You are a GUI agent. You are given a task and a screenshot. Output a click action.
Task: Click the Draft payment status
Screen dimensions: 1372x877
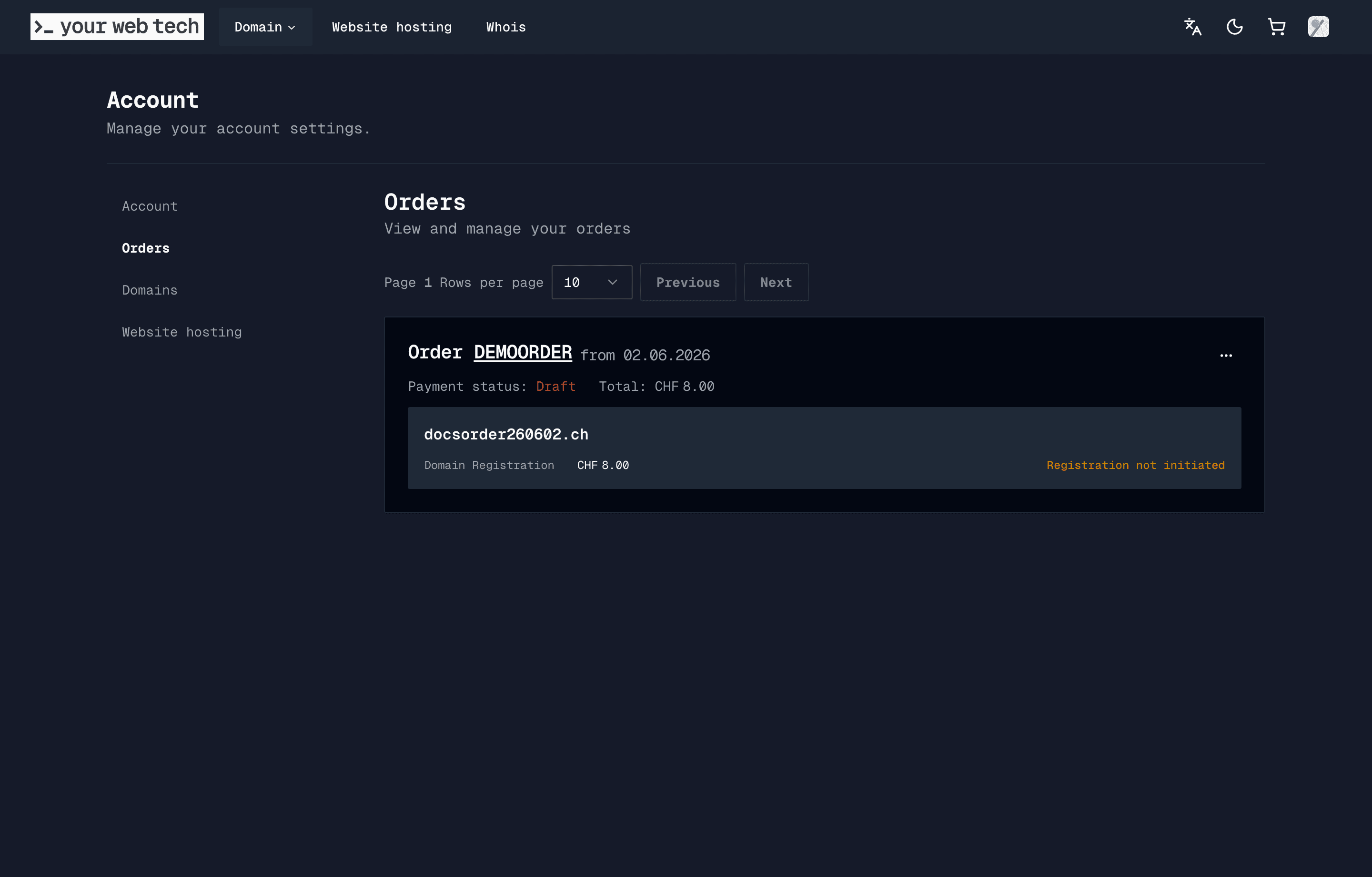pyautogui.click(x=555, y=387)
